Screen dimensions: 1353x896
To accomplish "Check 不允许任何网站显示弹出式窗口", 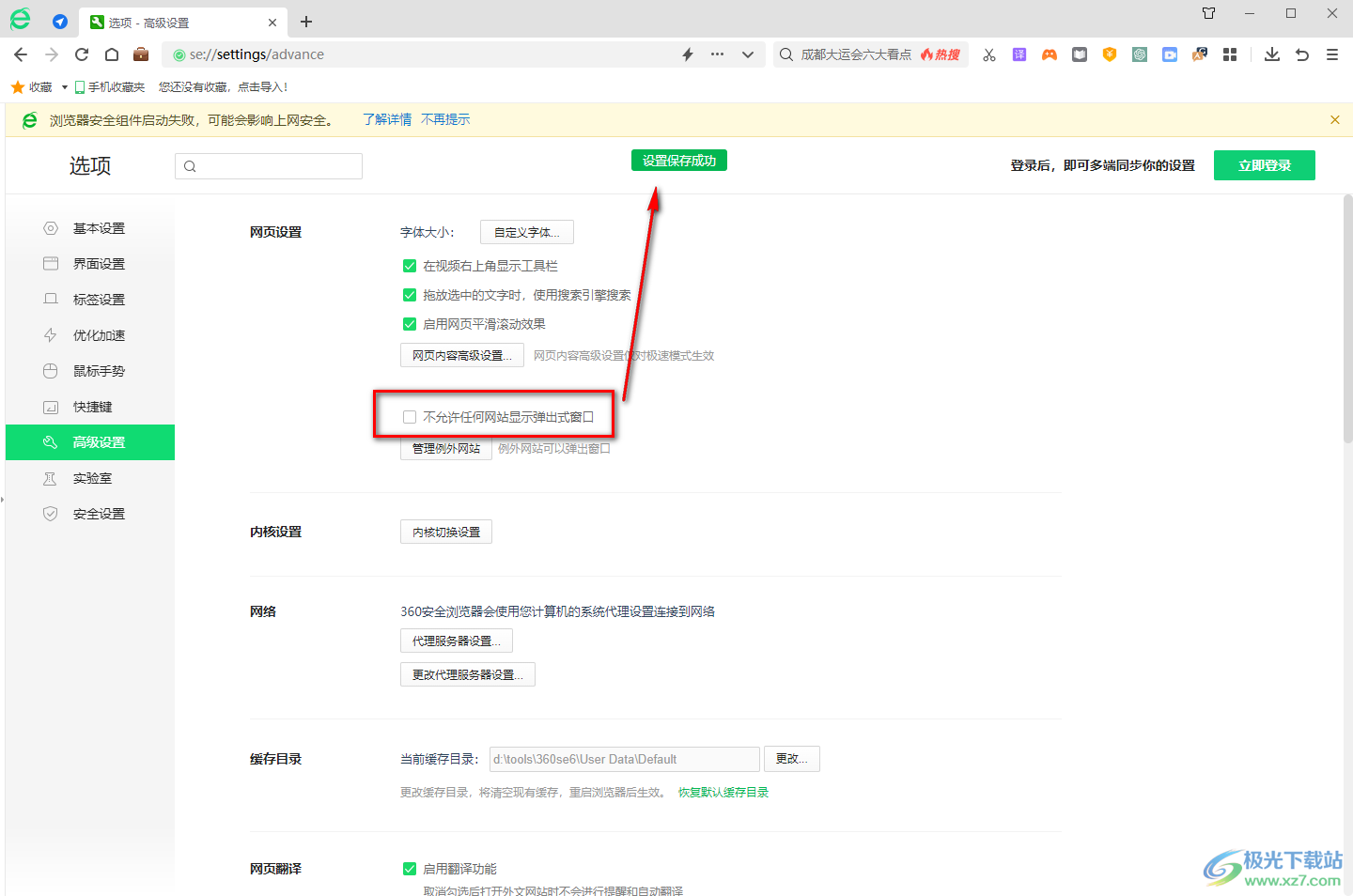I will coord(410,417).
